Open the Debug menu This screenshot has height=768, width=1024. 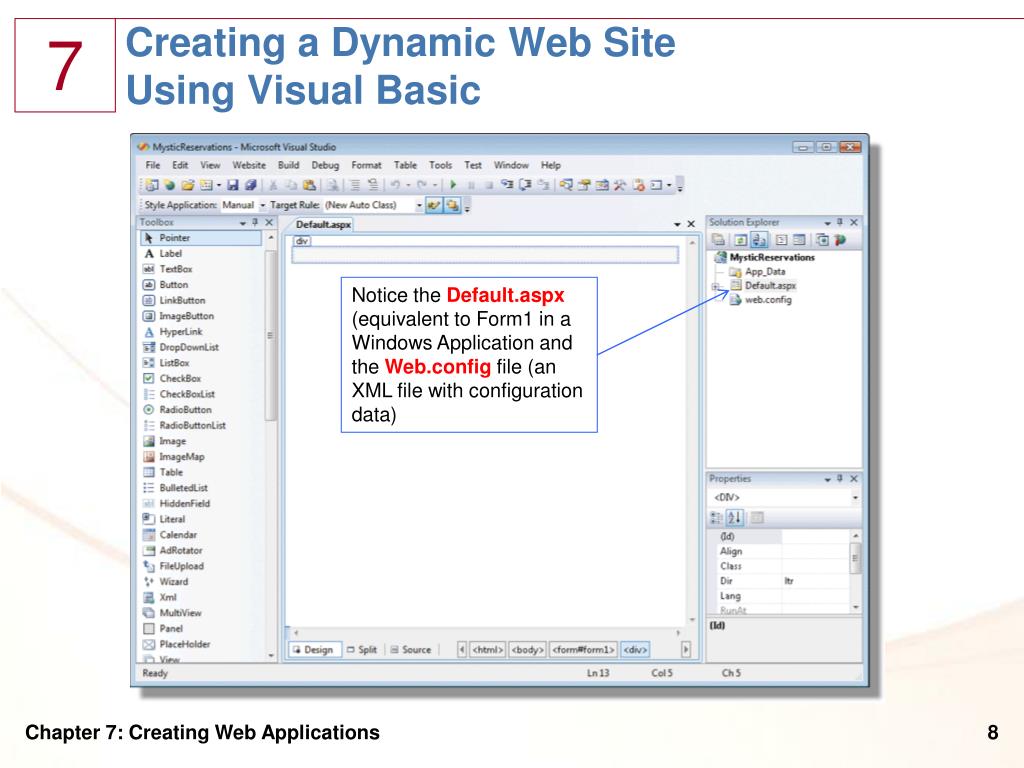(x=325, y=165)
